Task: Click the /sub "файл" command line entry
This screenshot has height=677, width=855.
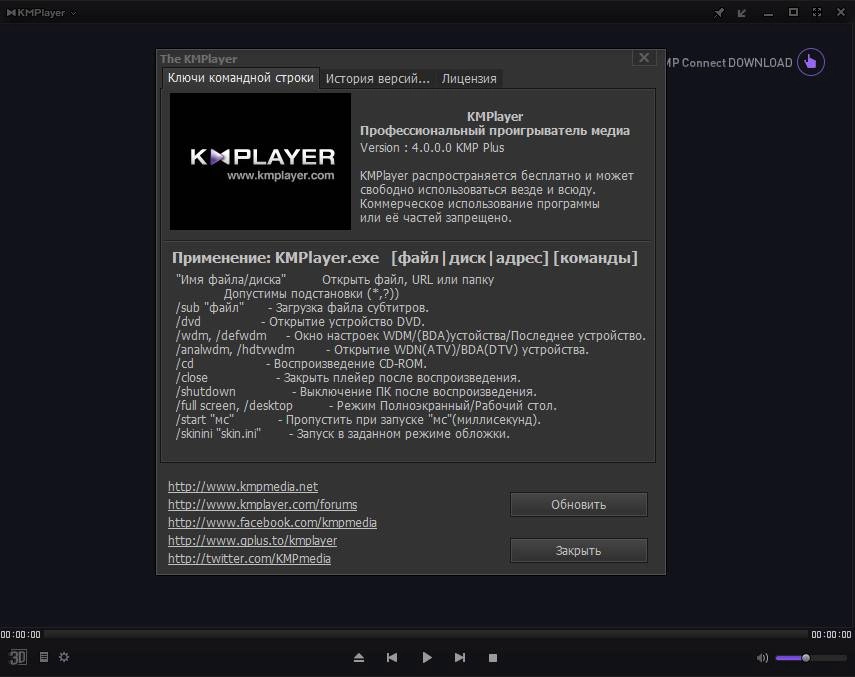Action: click(302, 307)
